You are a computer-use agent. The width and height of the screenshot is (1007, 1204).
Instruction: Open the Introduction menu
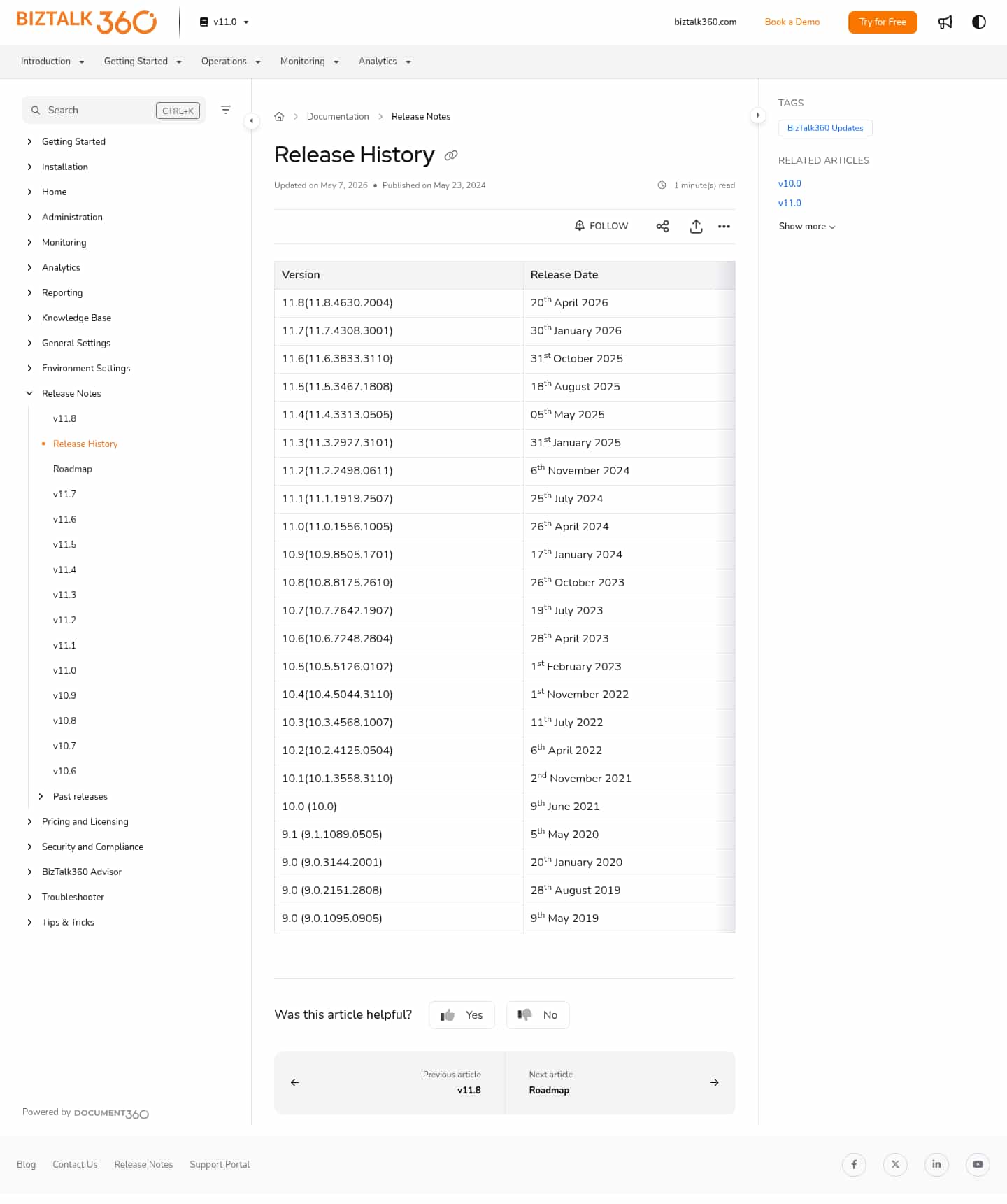52,62
